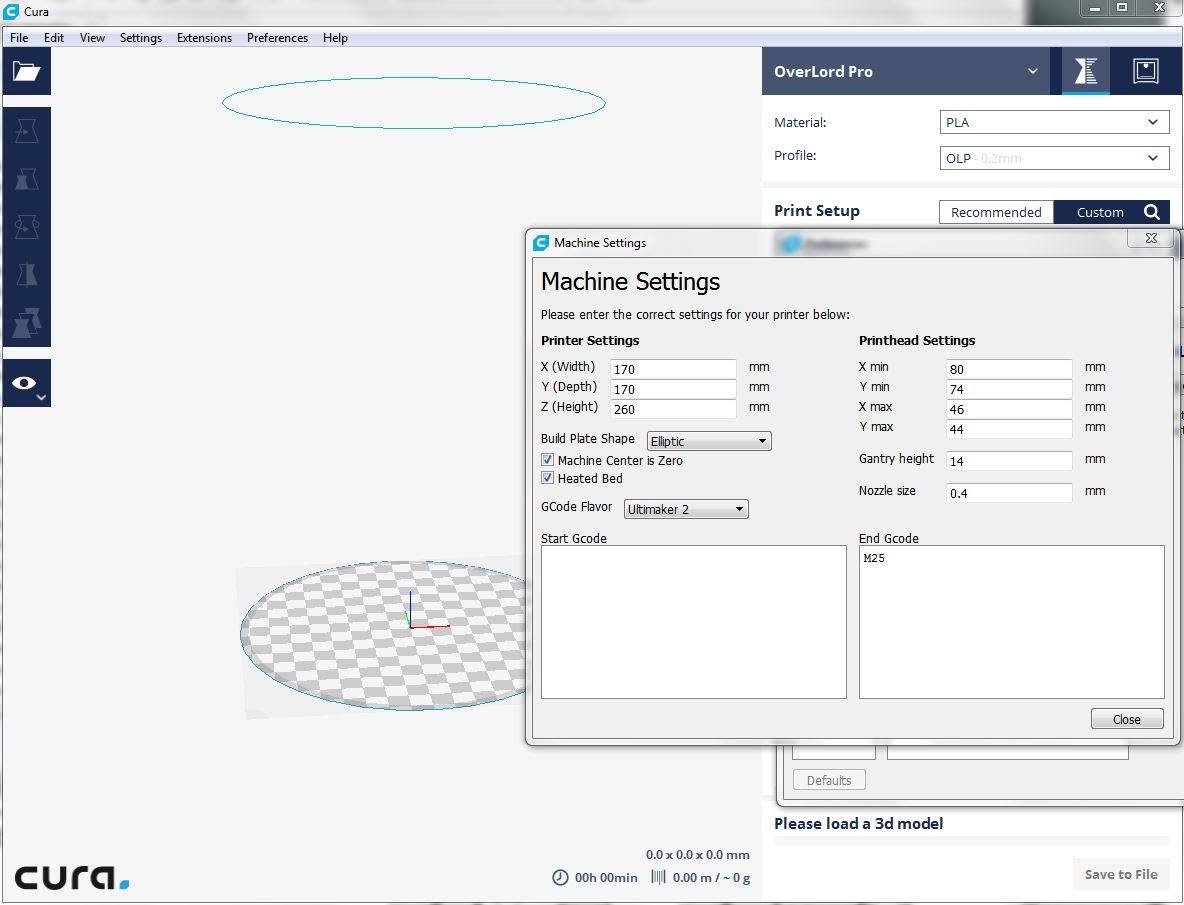Screen dimensions: 1184x905
Task: Click the filament length spool icon
Action: (658, 877)
